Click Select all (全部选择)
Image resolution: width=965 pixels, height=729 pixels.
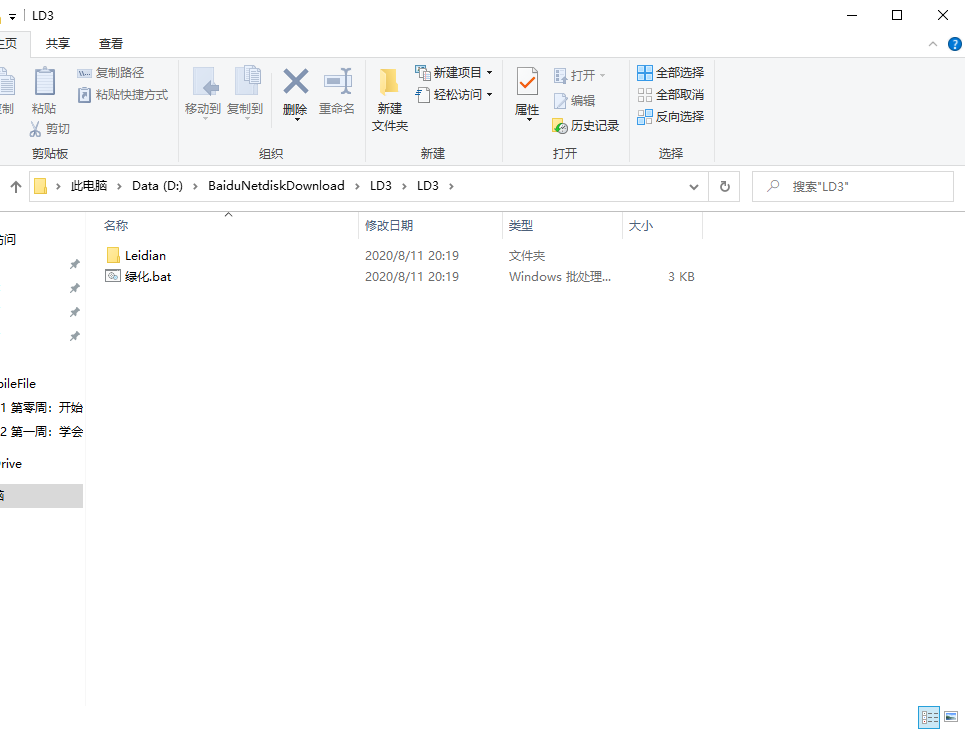coord(670,73)
